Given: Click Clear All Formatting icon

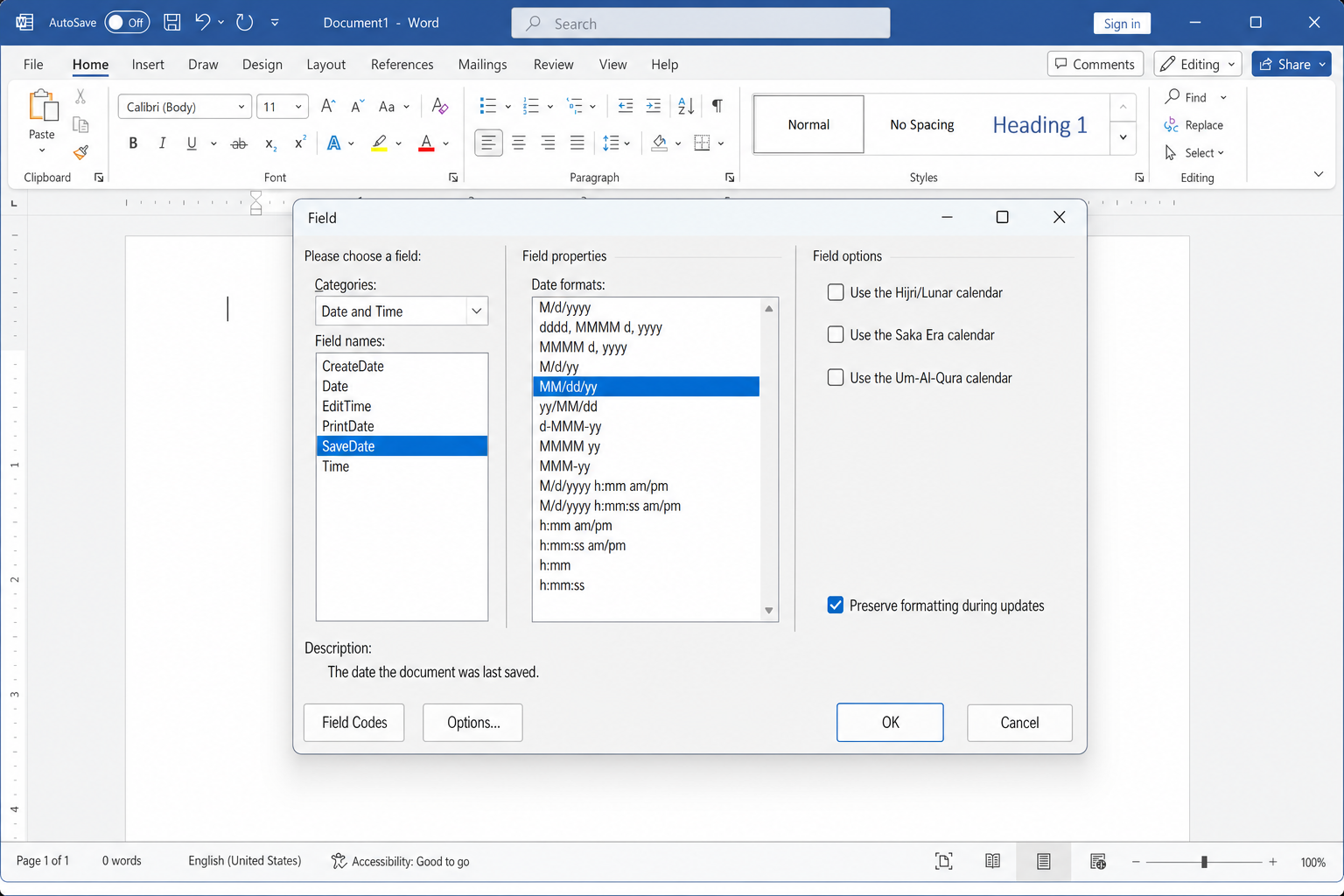Looking at the screenshot, I should tap(440, 107).
